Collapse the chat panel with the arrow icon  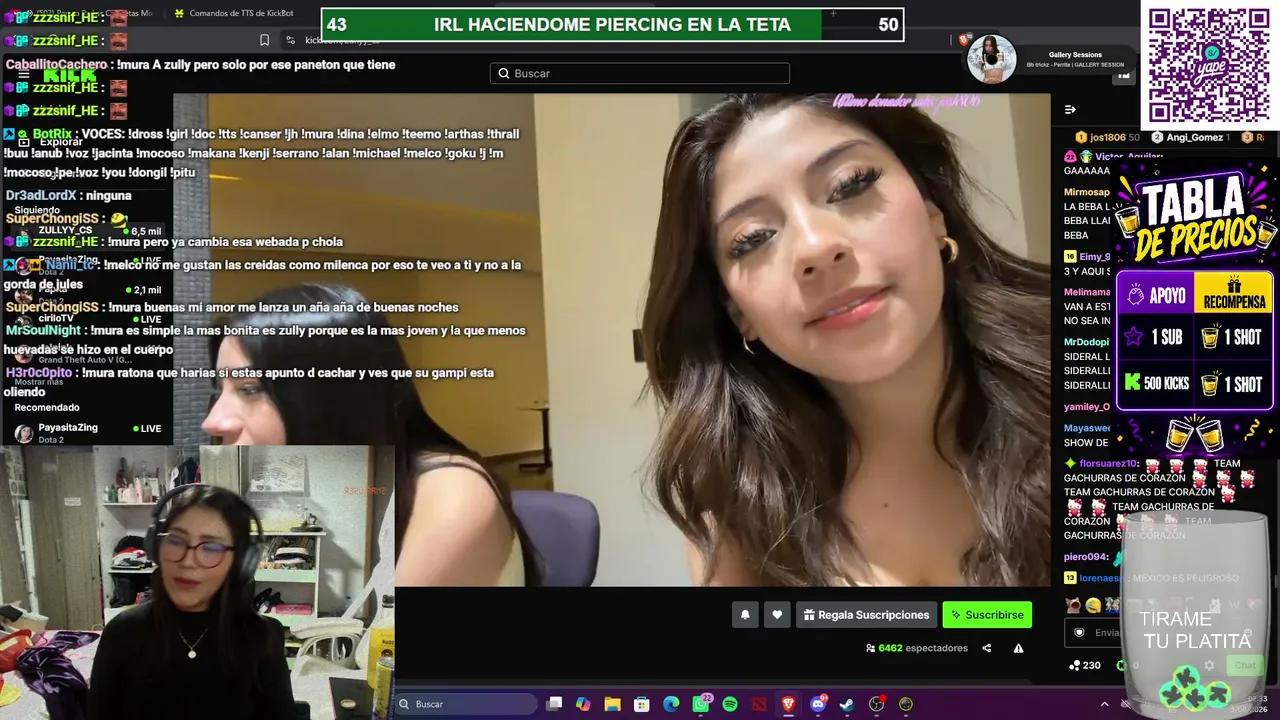point(1070,110)
